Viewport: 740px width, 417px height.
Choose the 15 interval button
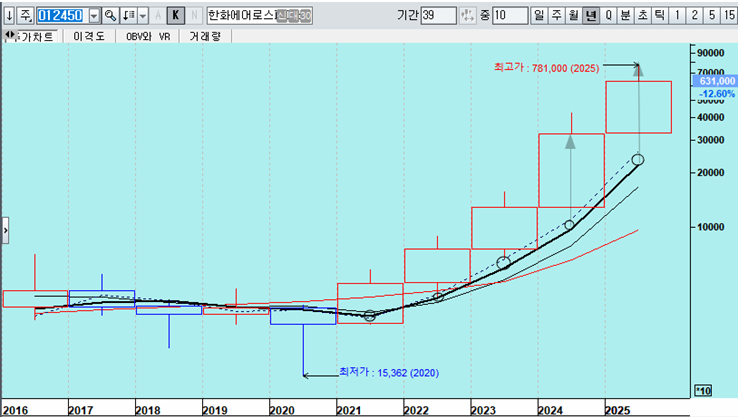click(x=729, y=16)
